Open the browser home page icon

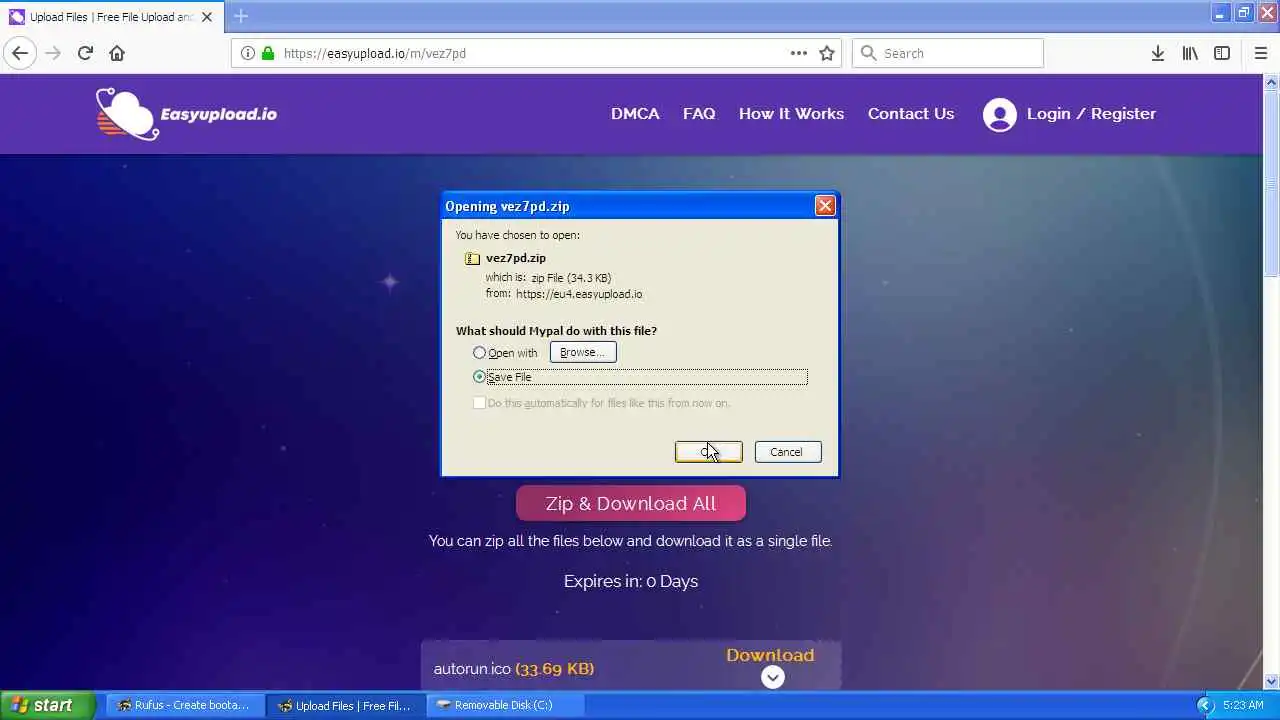coord(117,53)
